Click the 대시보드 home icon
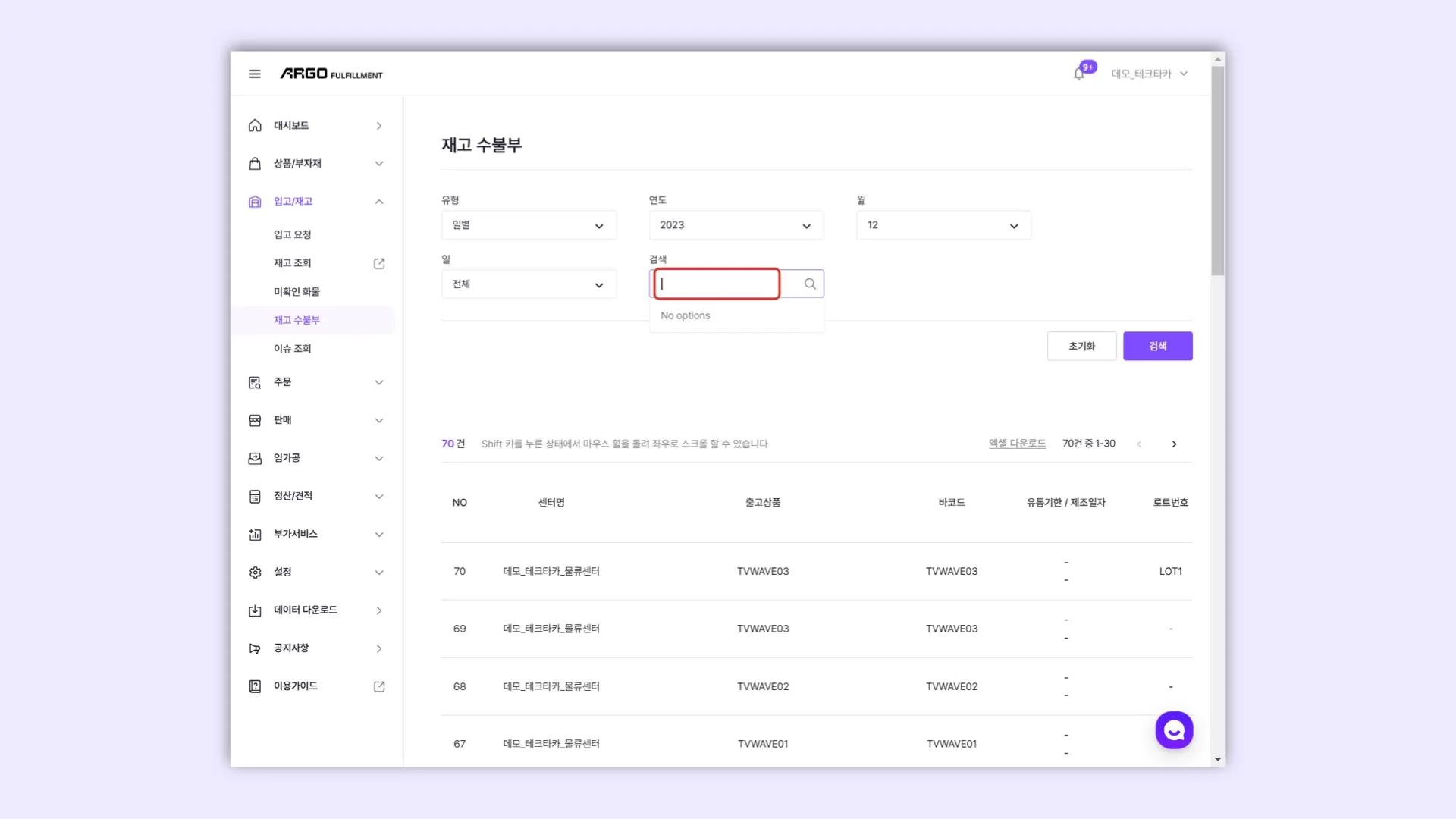Image resolution: width=1456 pixels, height=819 pixels. point(255,126)
